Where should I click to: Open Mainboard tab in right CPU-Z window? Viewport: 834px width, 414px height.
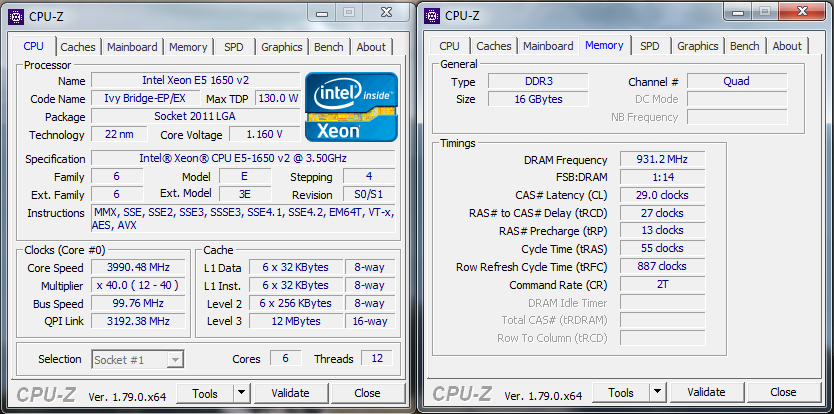coord(548,46)
